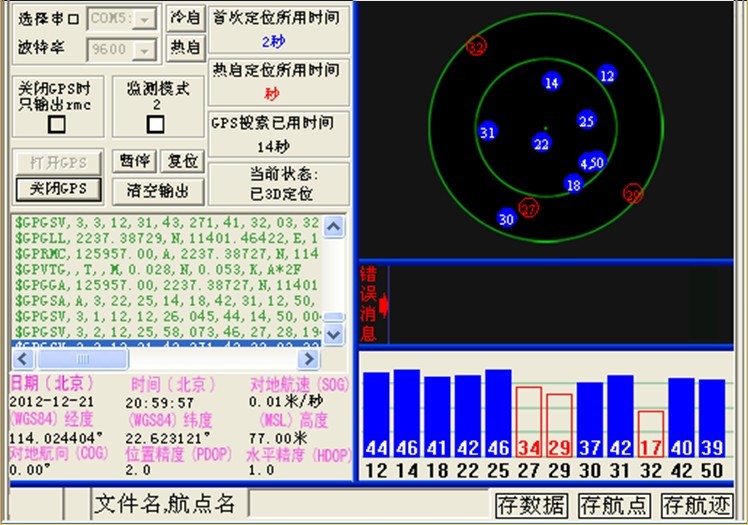Click the 复位 reset button
This screenshot has height=525, width=748.
182,161
